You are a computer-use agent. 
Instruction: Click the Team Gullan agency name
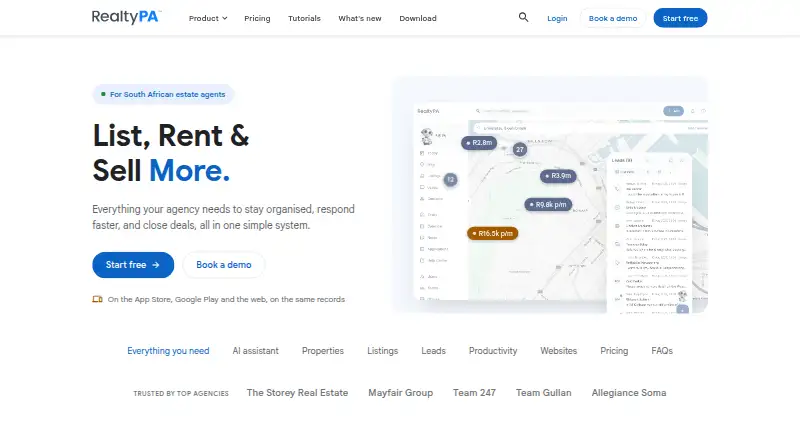pos(543,393)
